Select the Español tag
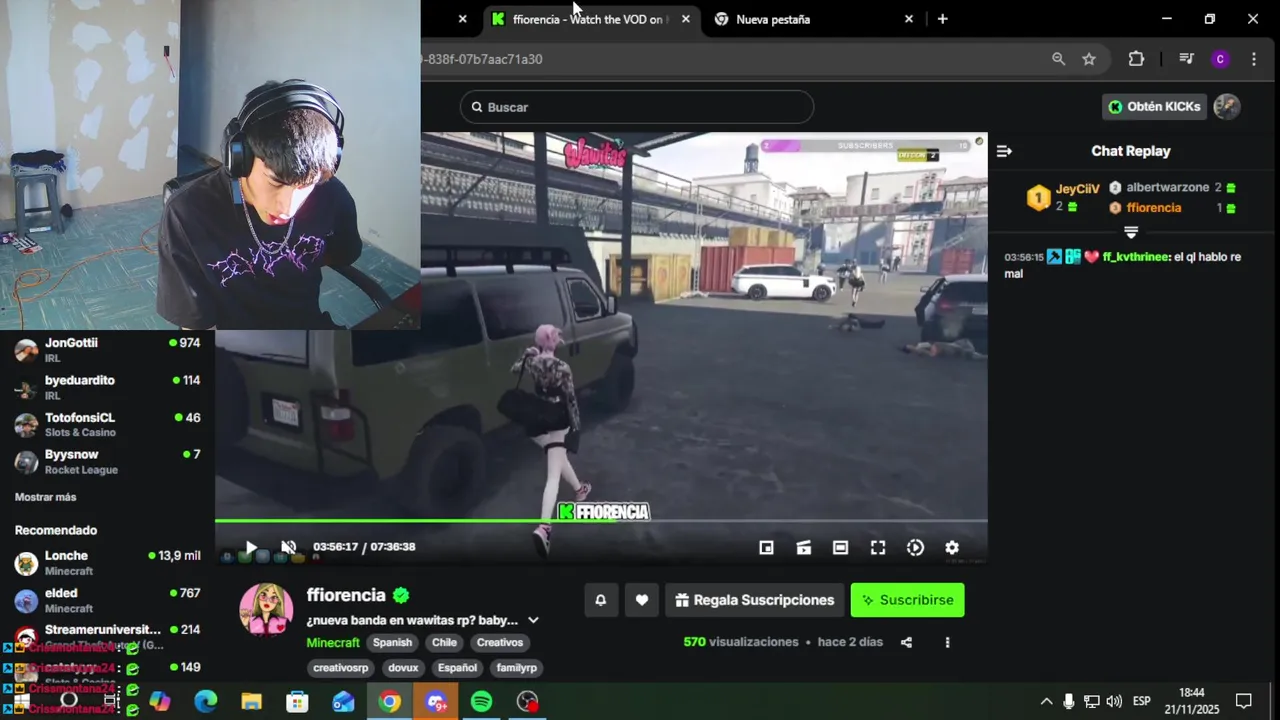 pyautogui.click(x=457, y=667)
